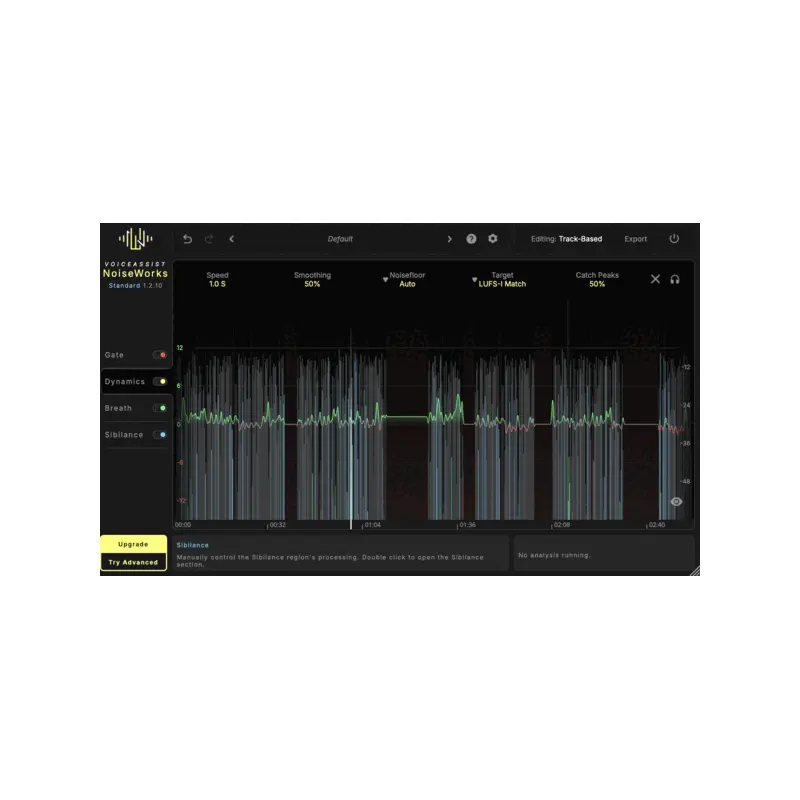Click the 'No analysis running.' status text
Image resolution: width=800 pixels, height=800 pixels.
coord(554,555)
